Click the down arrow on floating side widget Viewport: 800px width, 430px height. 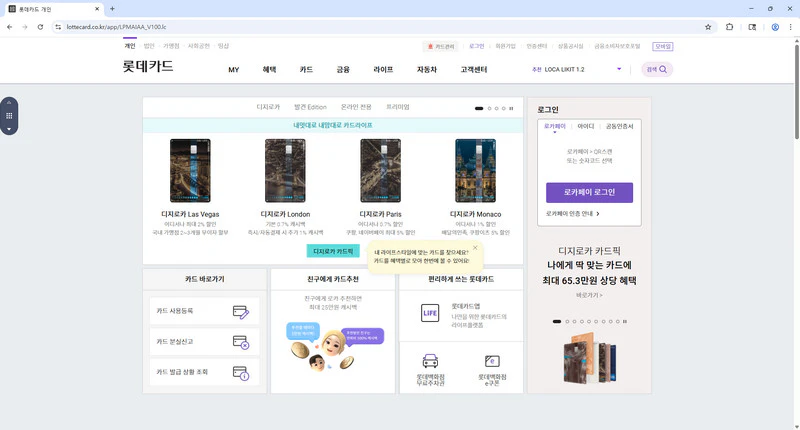[9, 129]
